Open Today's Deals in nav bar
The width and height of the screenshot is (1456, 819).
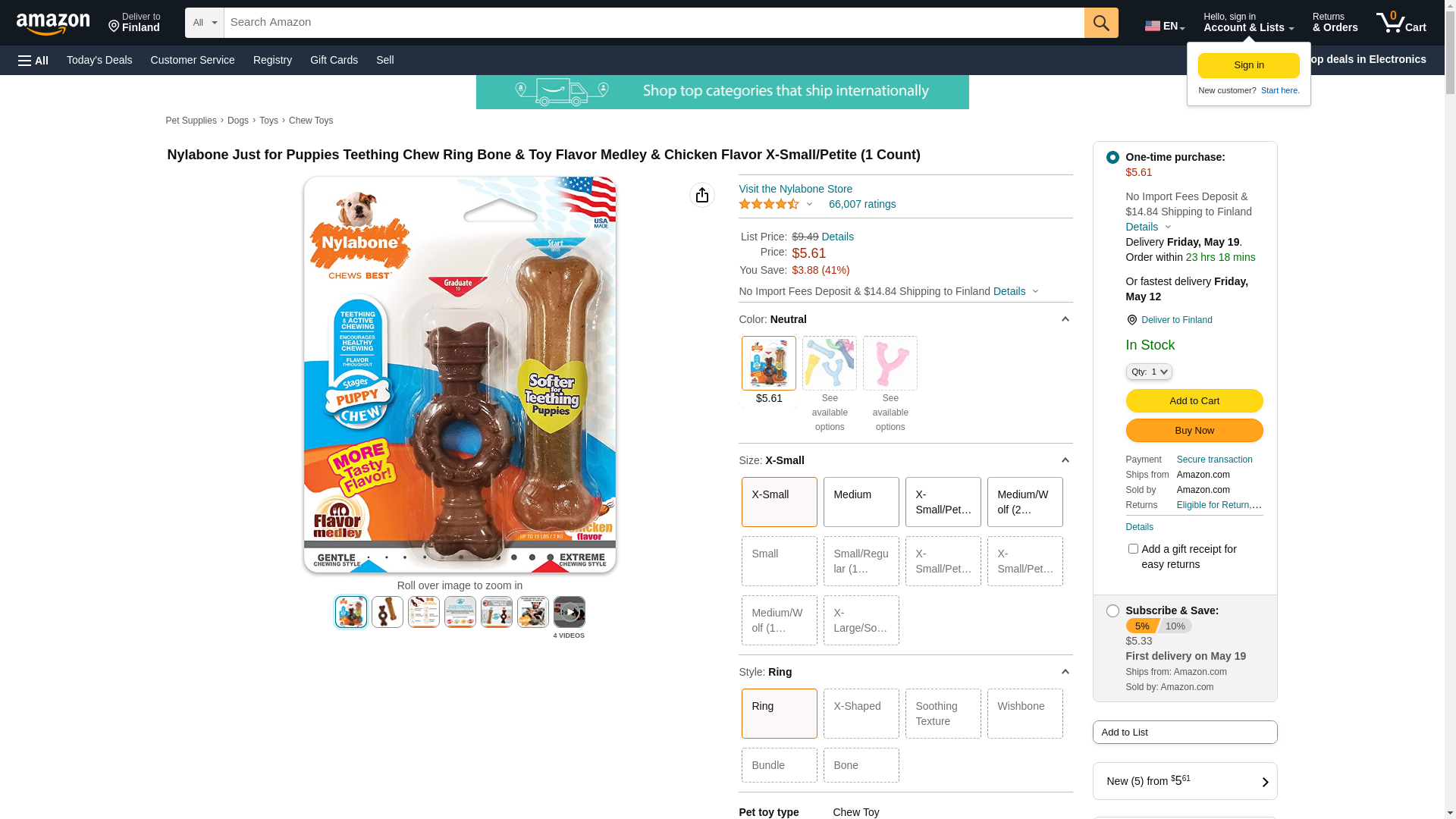pyautogui.click(x=99, y=60)
